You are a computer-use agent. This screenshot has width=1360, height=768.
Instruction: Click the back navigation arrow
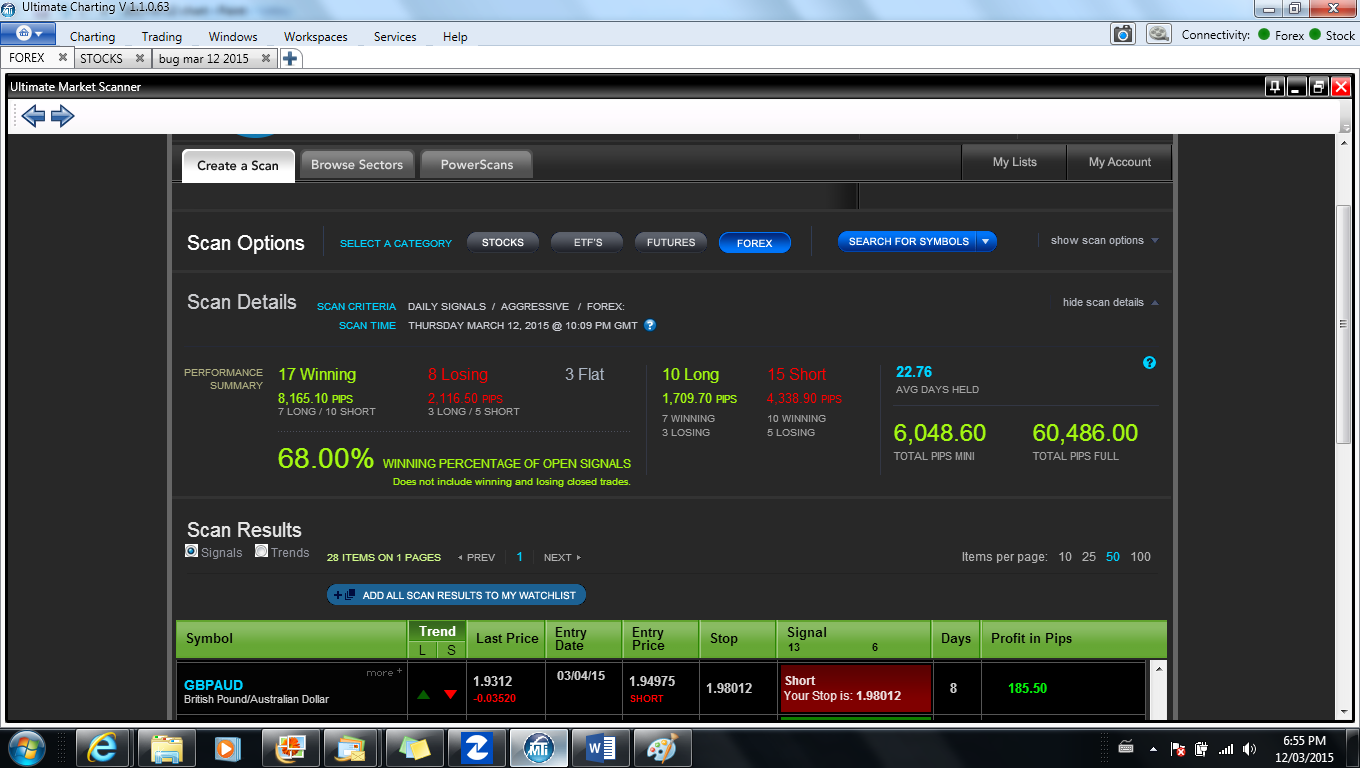[34, 116]
